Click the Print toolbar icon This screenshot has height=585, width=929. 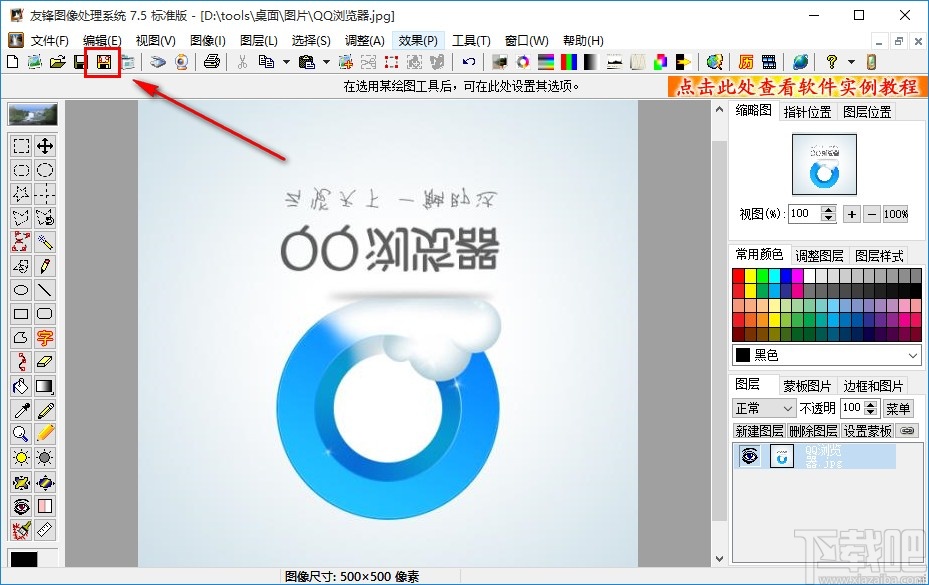click(212, 62)
